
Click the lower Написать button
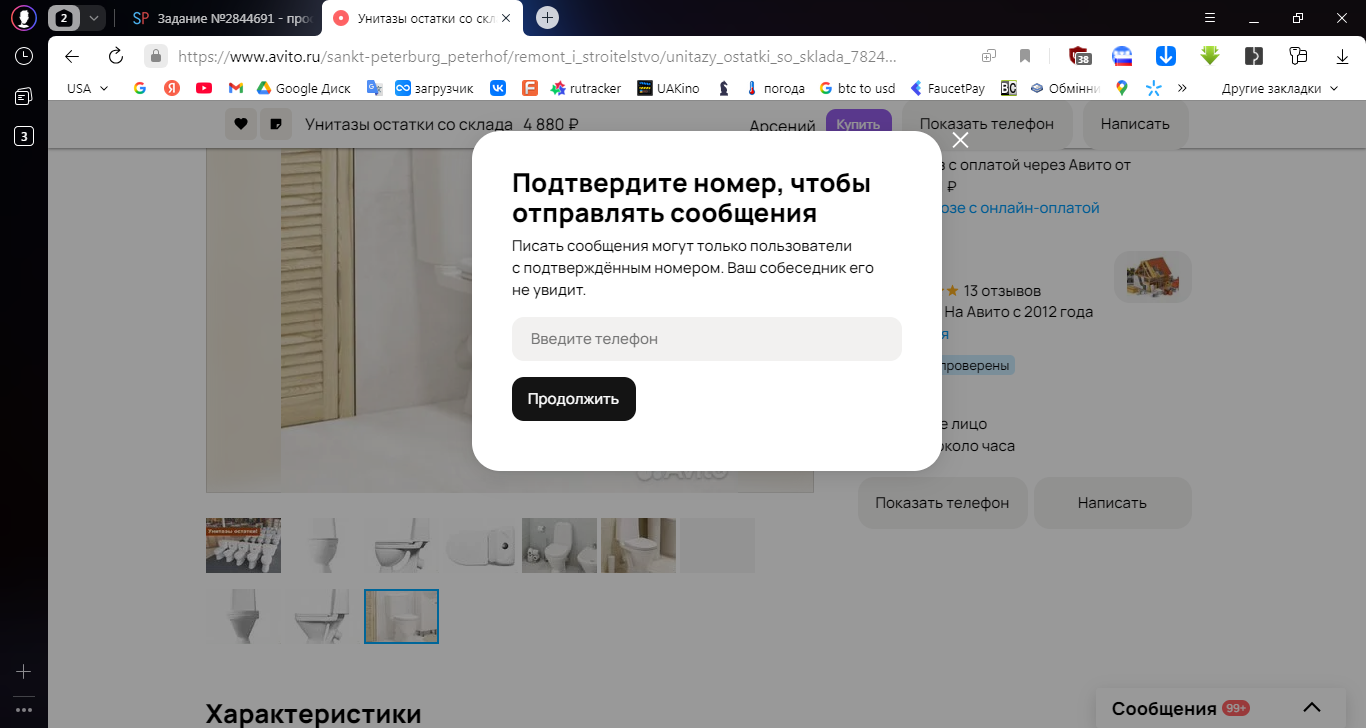tap(1112, 503)
